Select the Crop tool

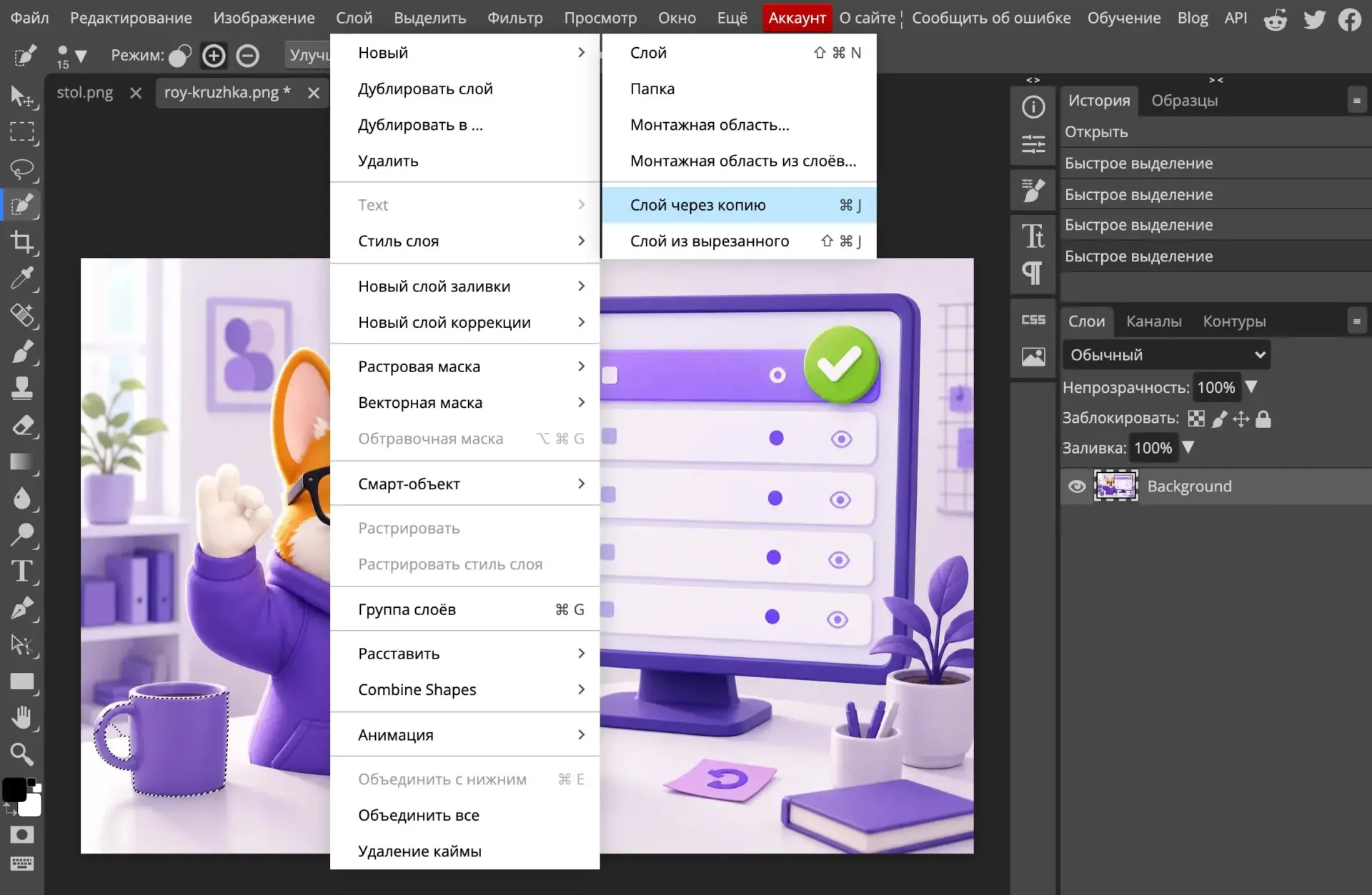[x=21, y=242]
